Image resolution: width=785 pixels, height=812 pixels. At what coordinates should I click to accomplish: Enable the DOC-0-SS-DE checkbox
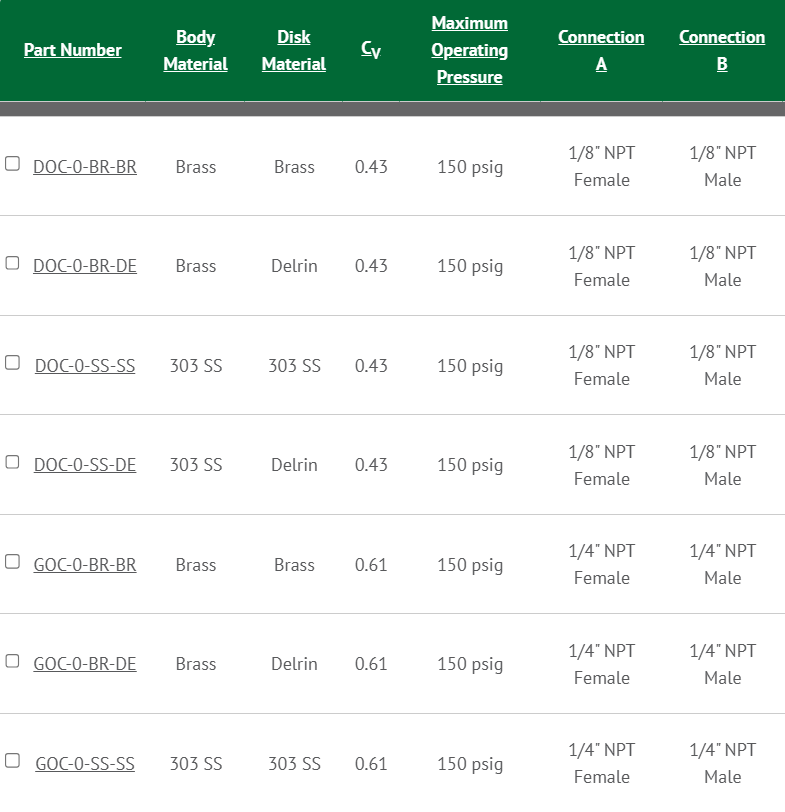[x=12, y=462]
